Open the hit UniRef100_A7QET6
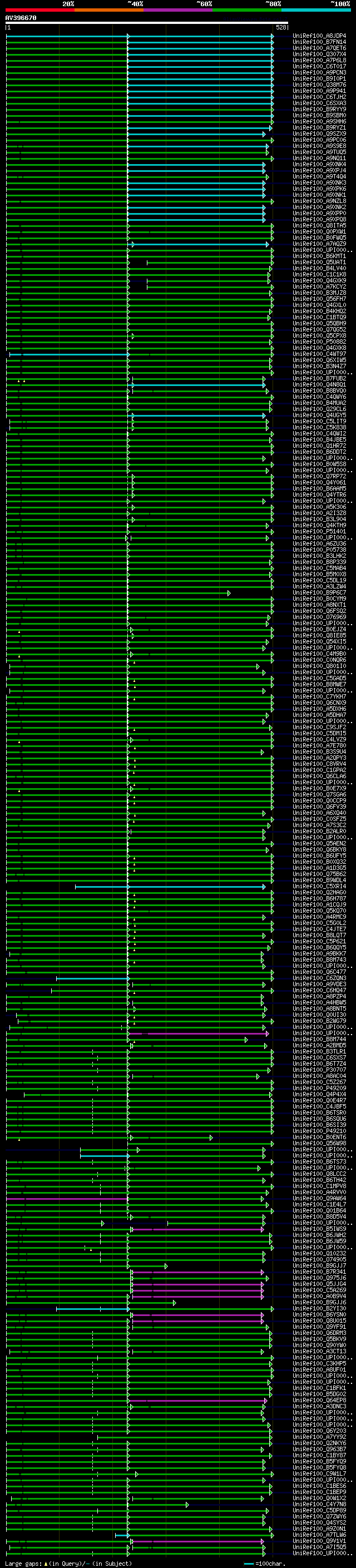 [319, 48]
